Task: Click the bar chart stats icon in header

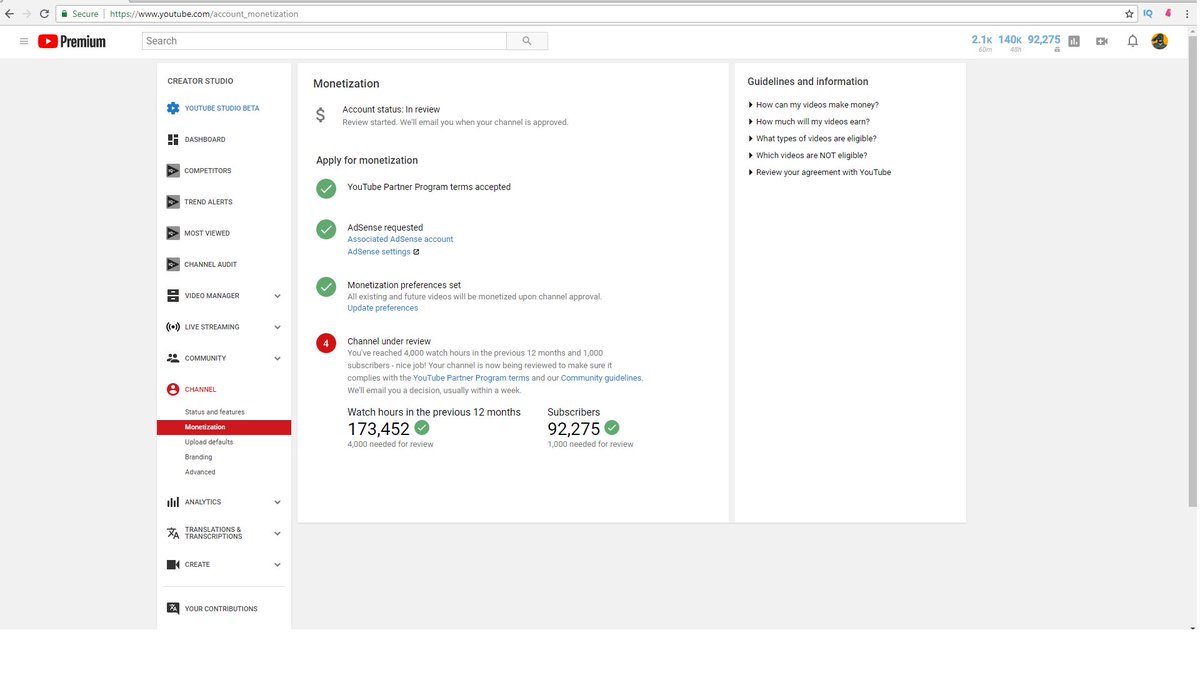Action: click(1074, 41)
